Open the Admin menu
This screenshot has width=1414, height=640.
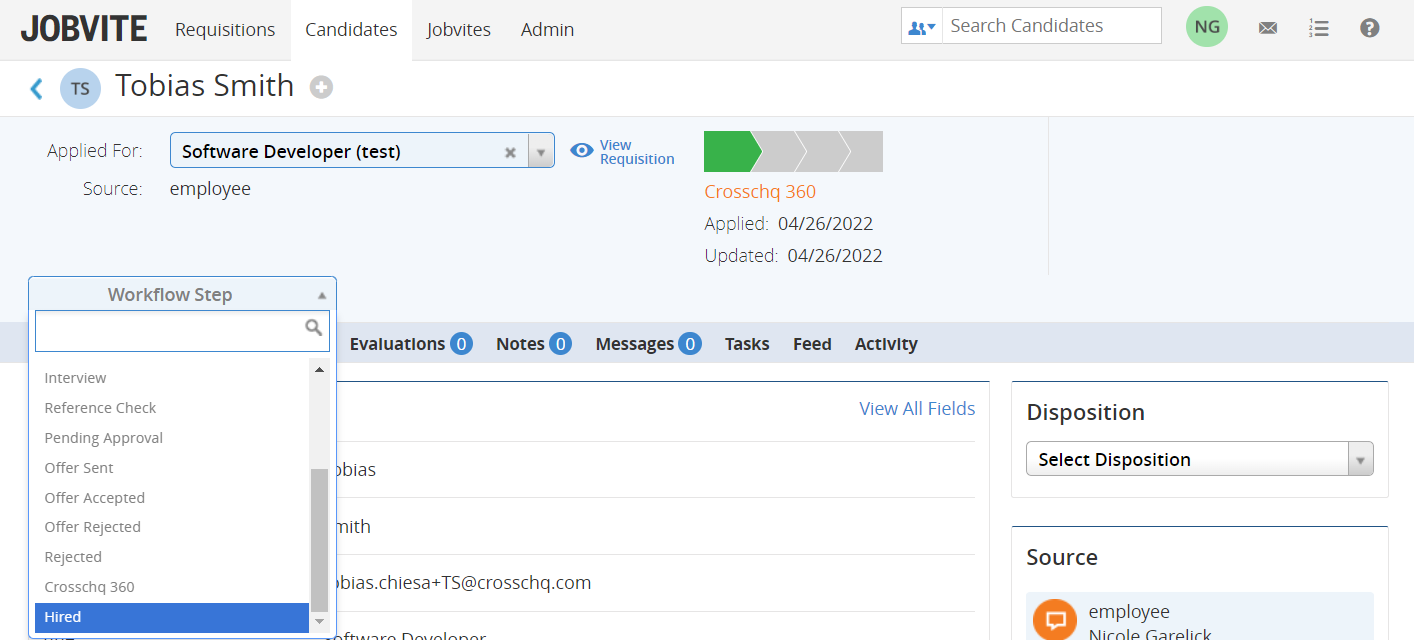(547, 29)
